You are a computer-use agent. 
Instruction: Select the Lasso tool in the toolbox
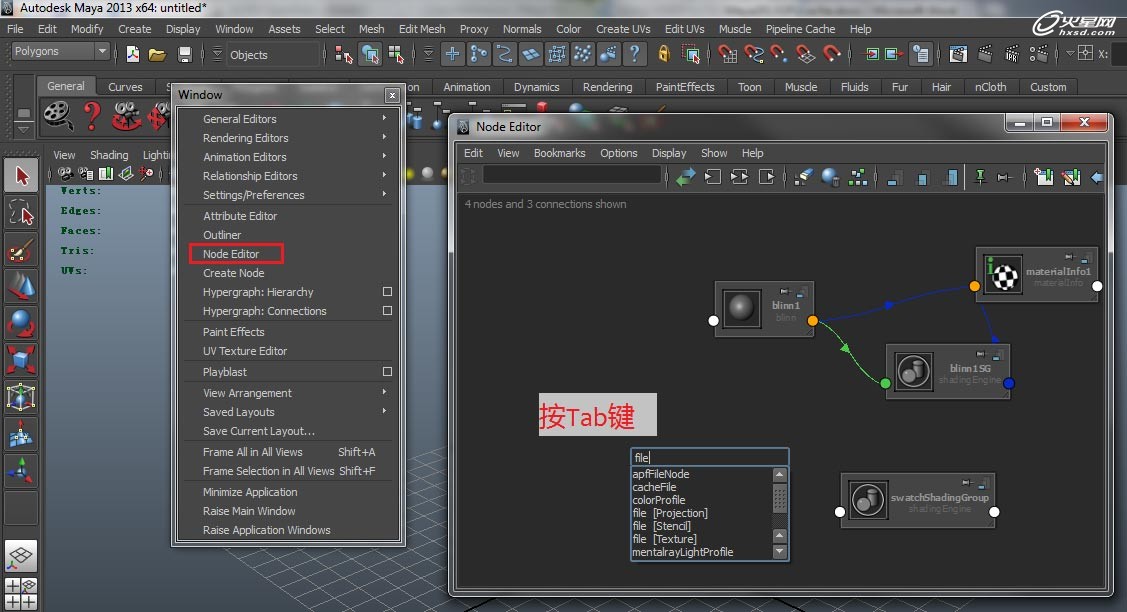21,212
